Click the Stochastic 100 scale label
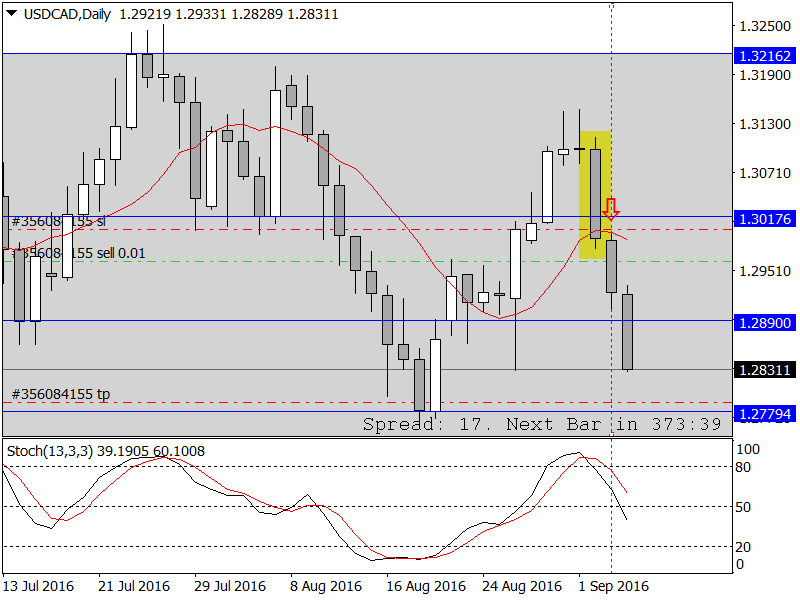Image resolution: width=800 pixels, height=600 pixels. point(748,449)
